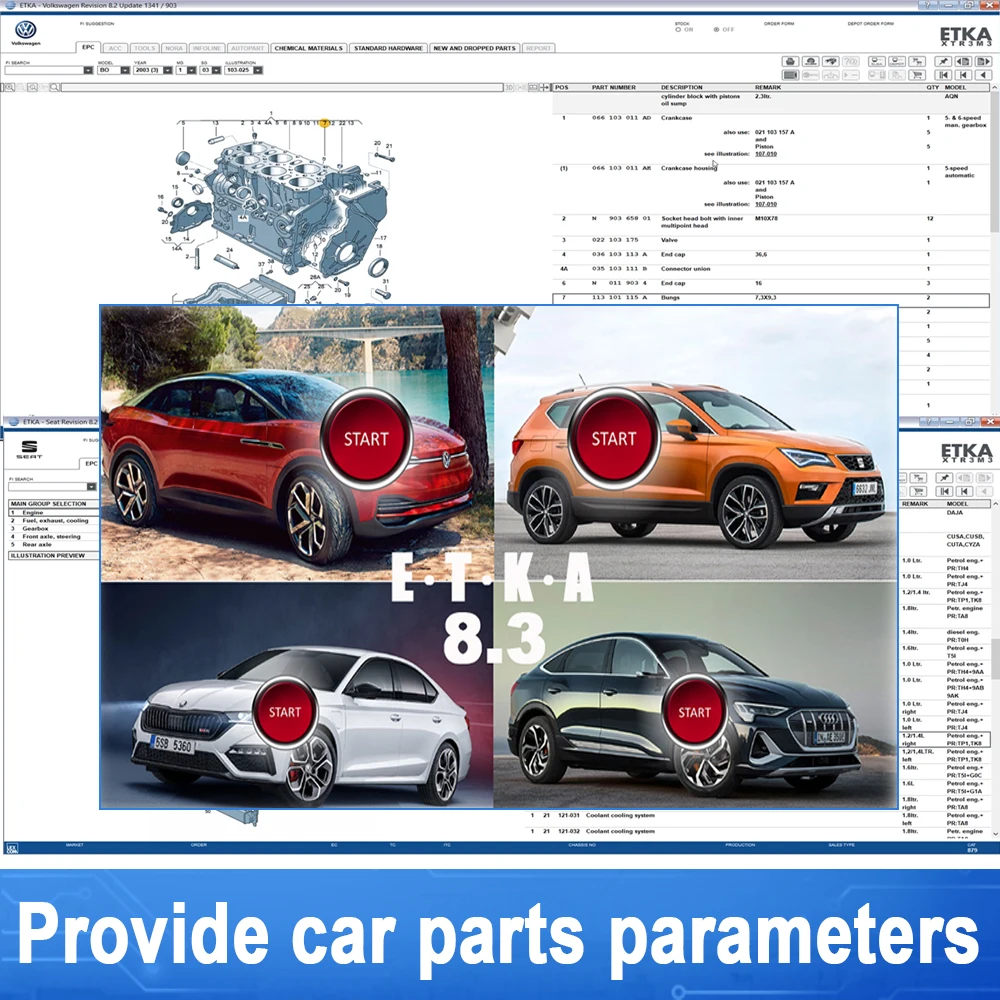Click the stamp icon next to print
This screenshot has height=1000, width=1000.
[811, 61]
